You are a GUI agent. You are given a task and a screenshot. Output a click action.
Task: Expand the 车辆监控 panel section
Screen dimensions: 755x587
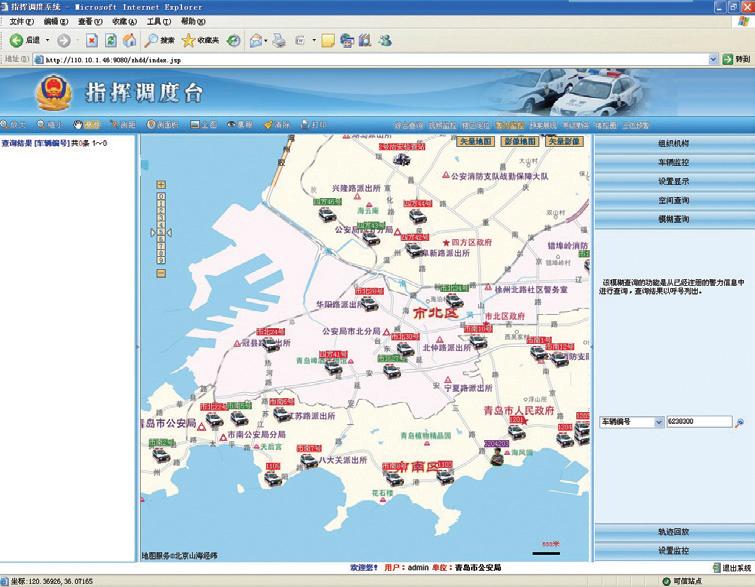tap(674, 162)
